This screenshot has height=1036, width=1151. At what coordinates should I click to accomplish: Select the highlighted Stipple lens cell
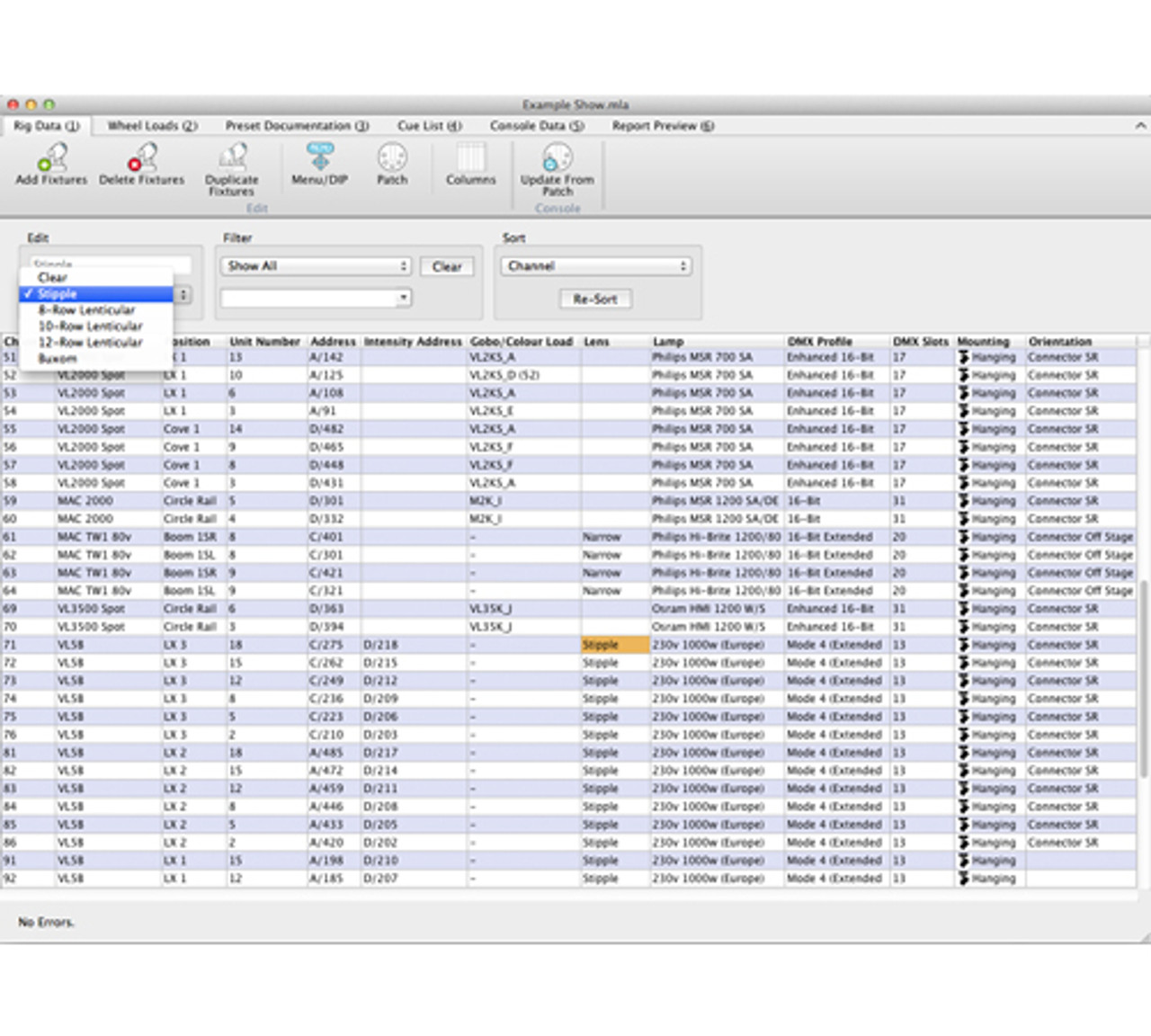click(615, 645)
